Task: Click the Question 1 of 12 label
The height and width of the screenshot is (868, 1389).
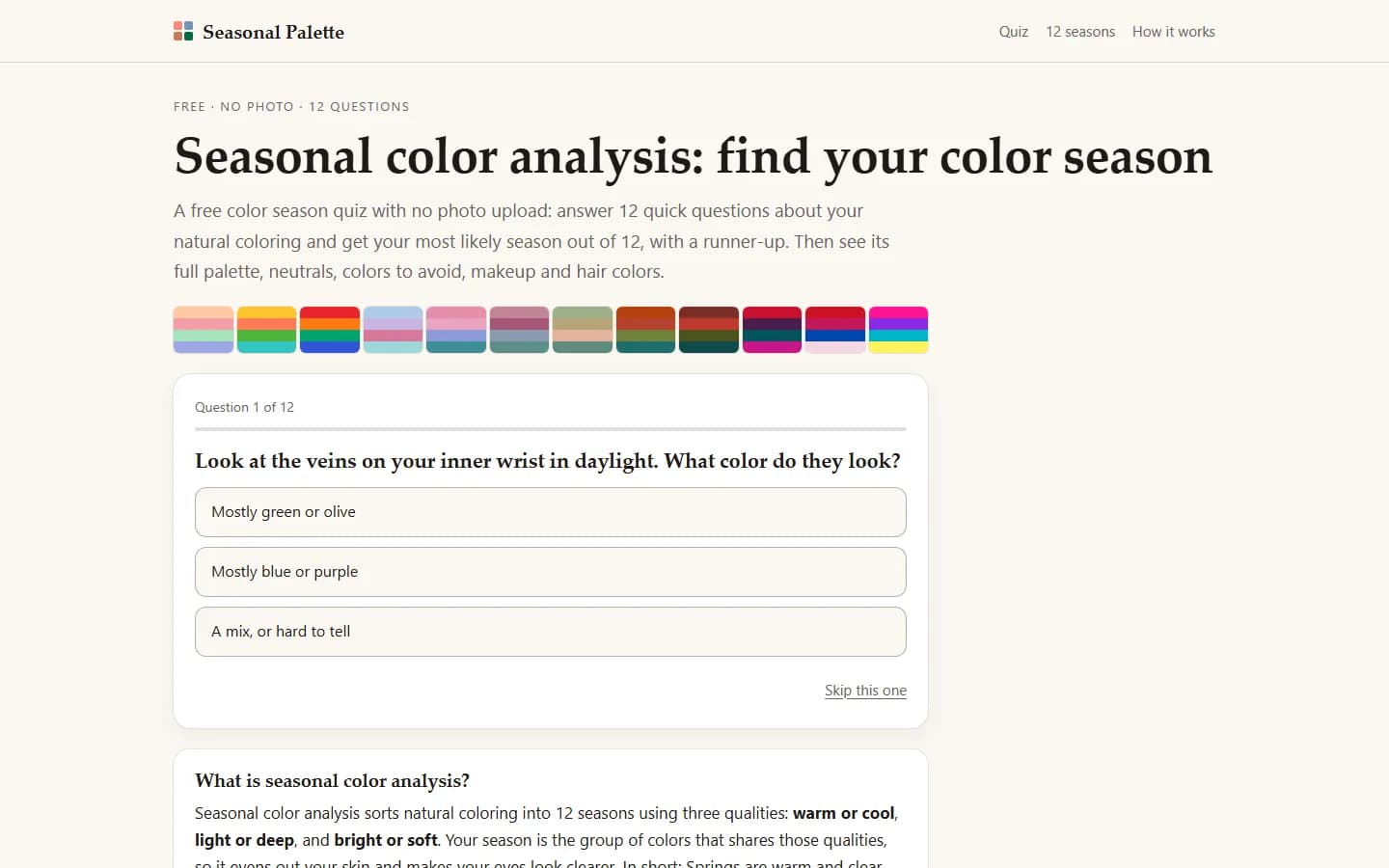Action: [244, 407]
